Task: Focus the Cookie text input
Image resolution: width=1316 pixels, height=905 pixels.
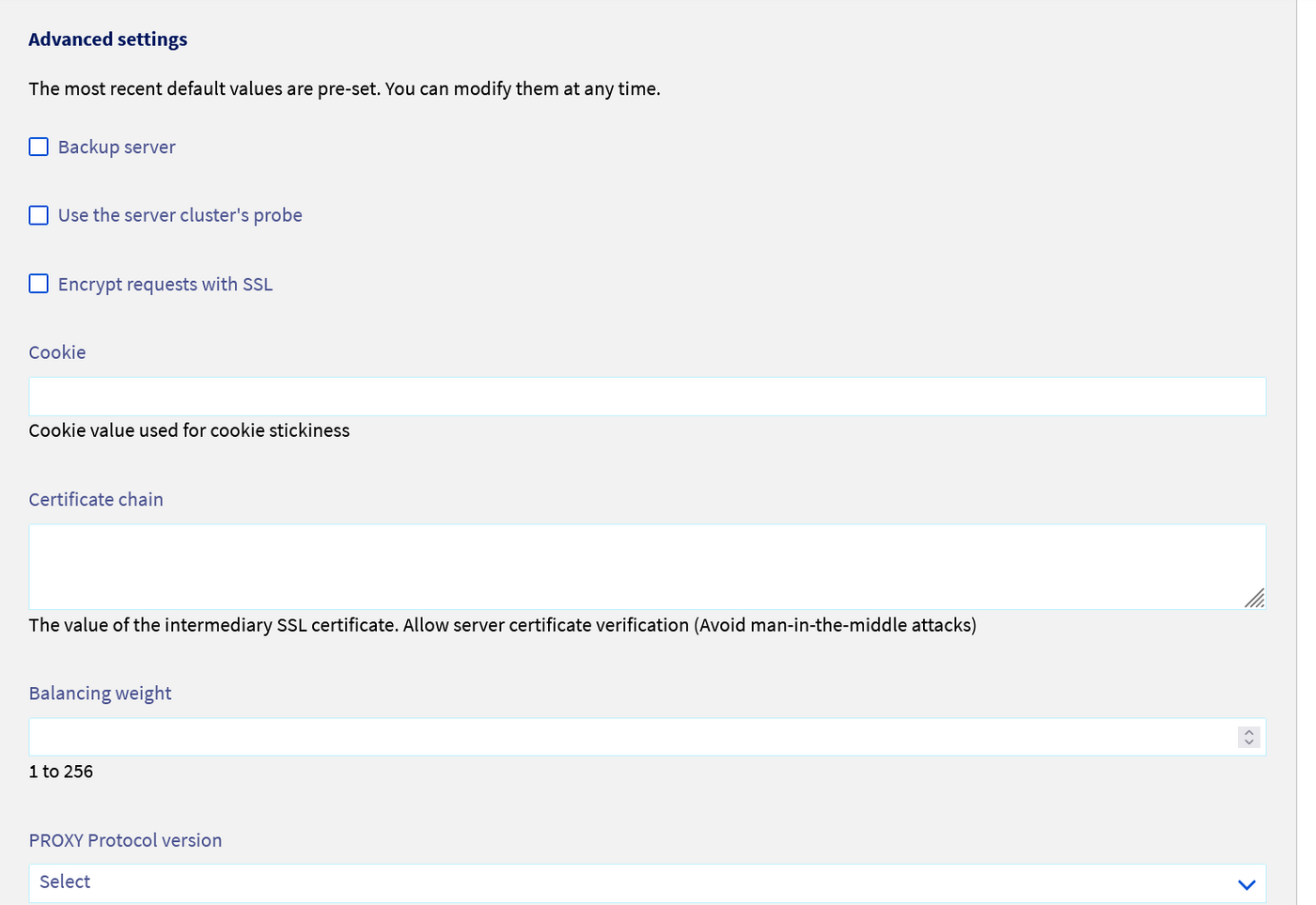Action: (x=647, y=397)
